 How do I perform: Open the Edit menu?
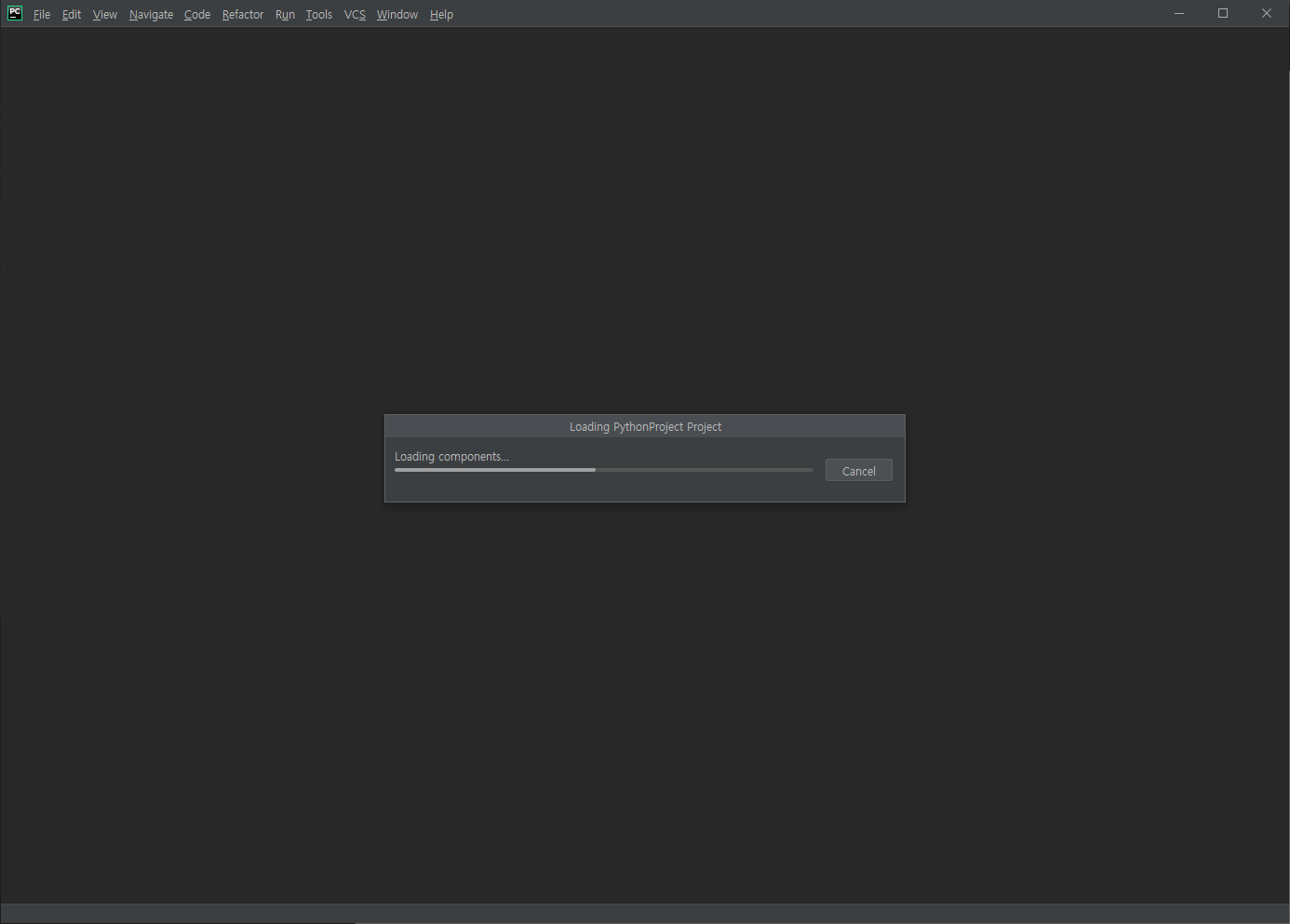click(x=72, y=14)
